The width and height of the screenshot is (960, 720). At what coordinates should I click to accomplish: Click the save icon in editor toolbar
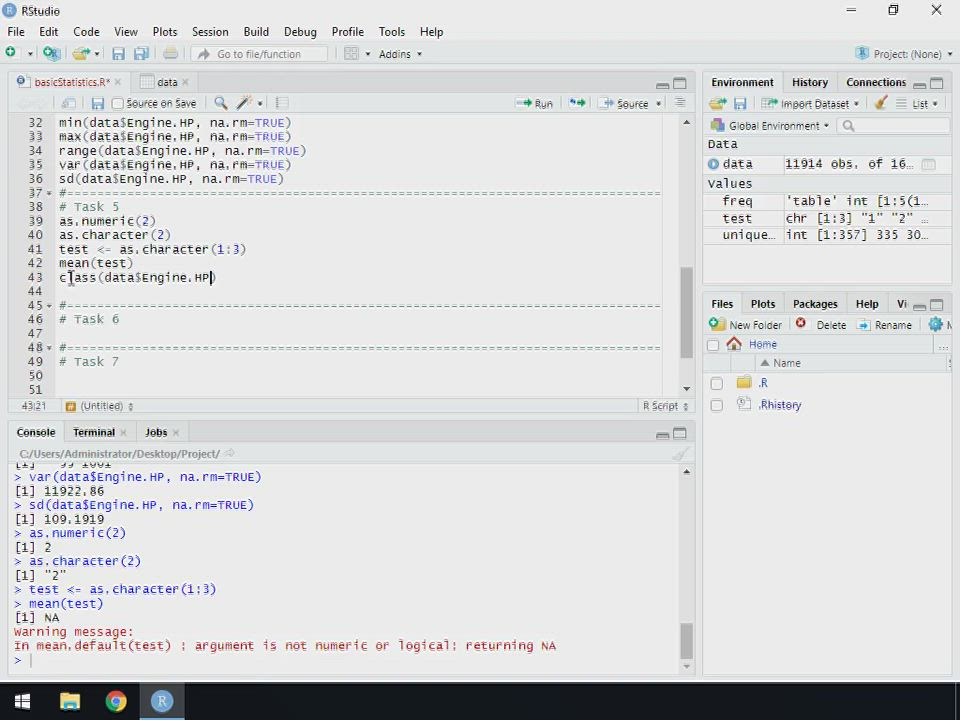97,103
